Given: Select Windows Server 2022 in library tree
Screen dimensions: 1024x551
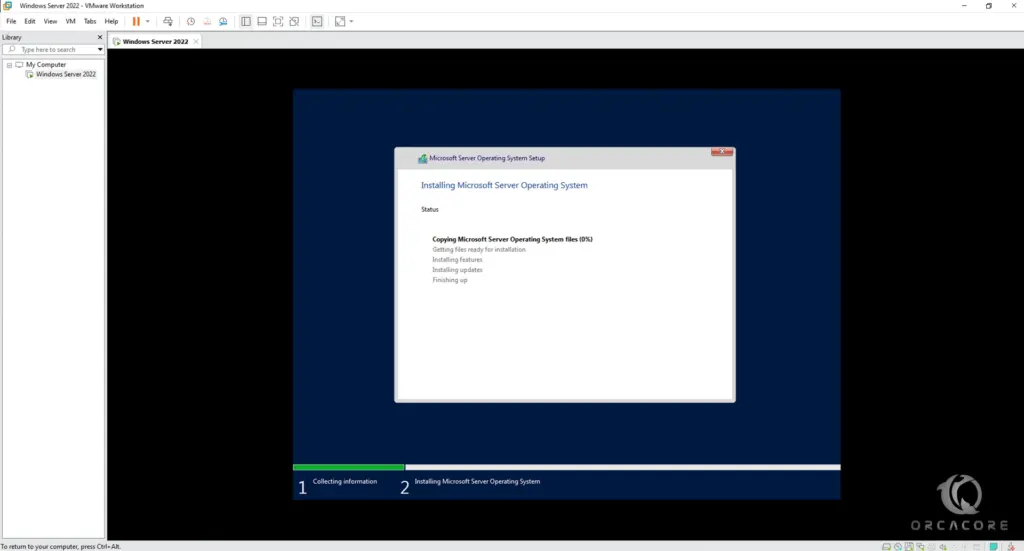Looking at the screenshot, I should tap(65, 74).
